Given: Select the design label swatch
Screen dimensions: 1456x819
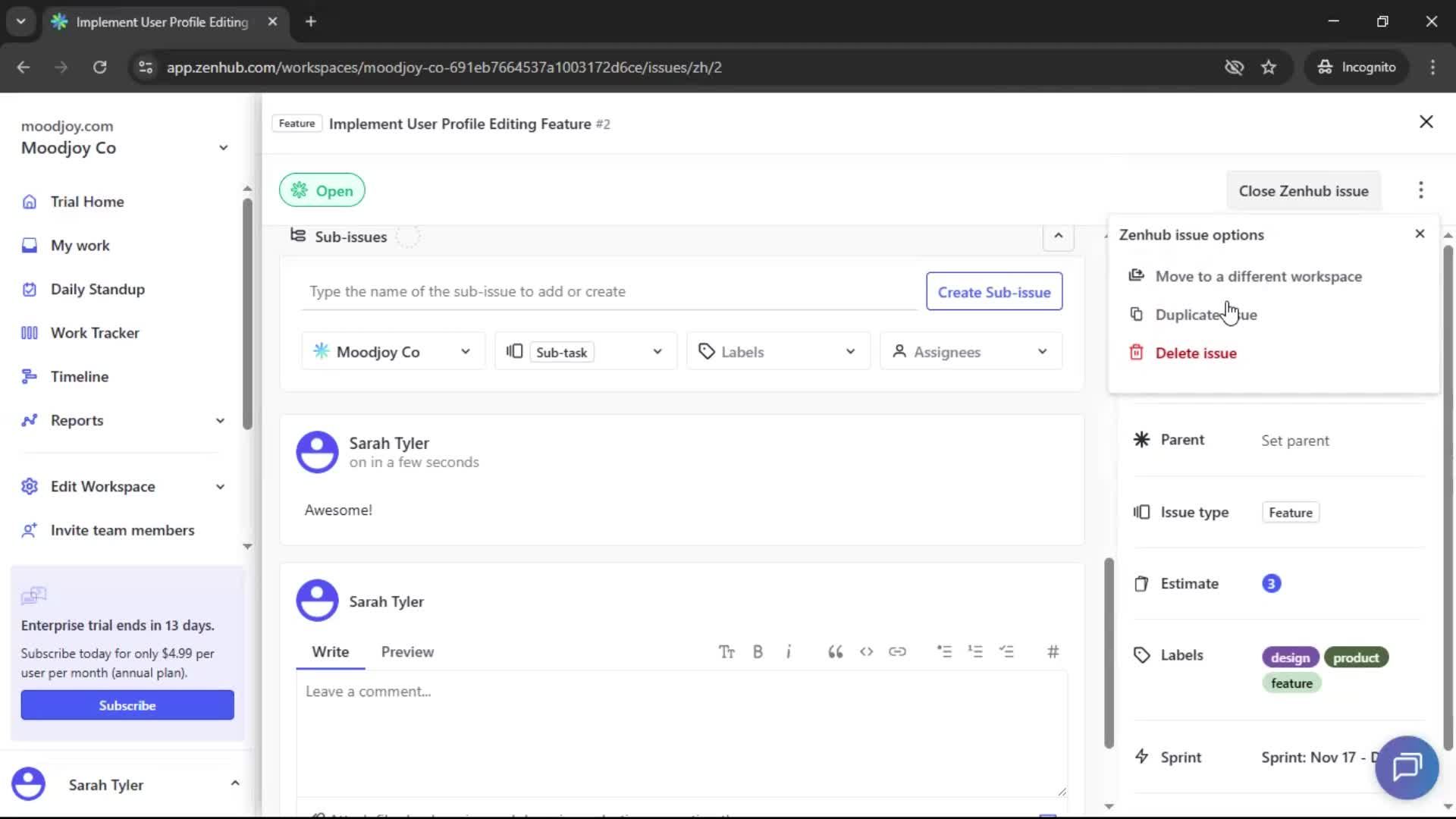Looking at the screenshot, I should pos(1290,657).
